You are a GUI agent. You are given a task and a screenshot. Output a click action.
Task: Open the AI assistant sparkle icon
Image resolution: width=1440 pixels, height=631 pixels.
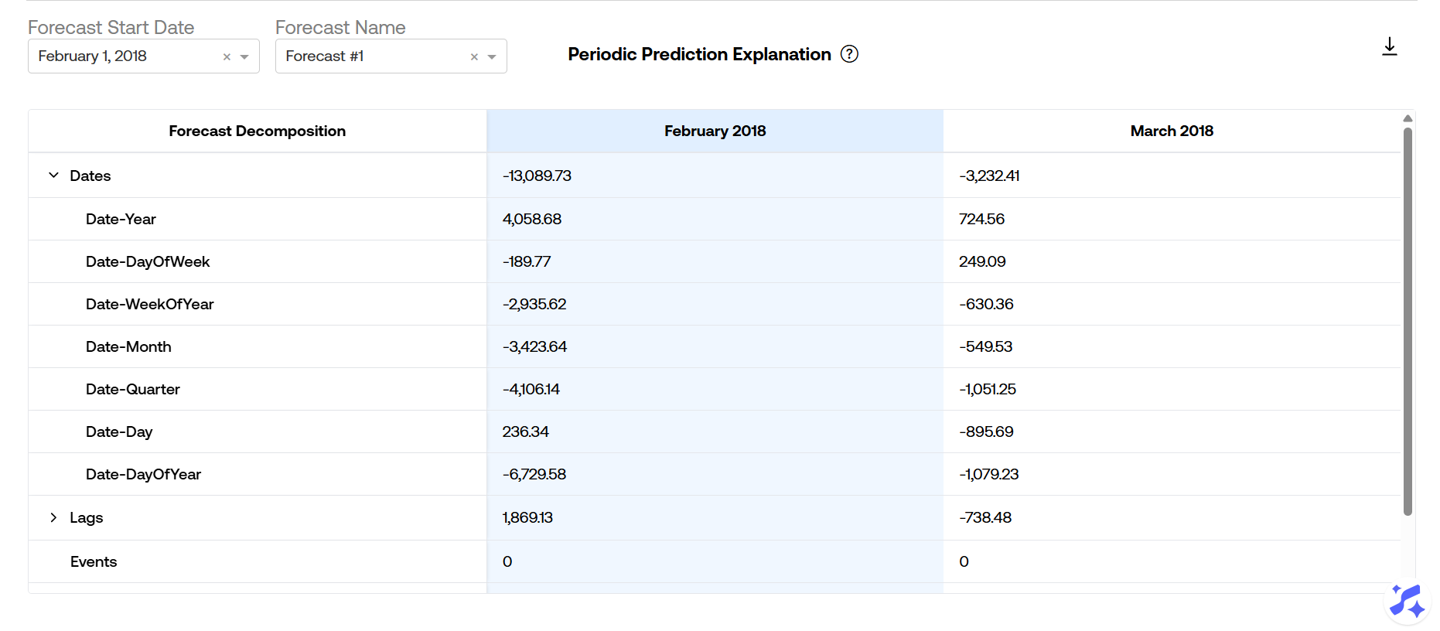coord(1407,601)
